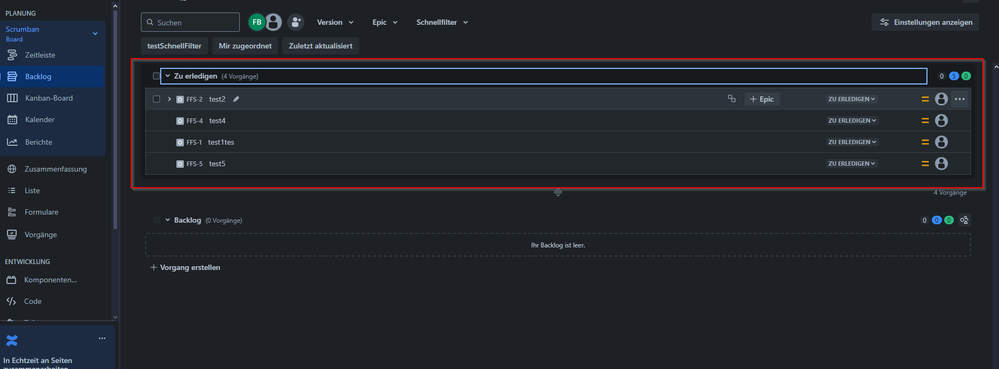
Task: Expand the FFS-2 issue chevron
Action: click(169, 99)
